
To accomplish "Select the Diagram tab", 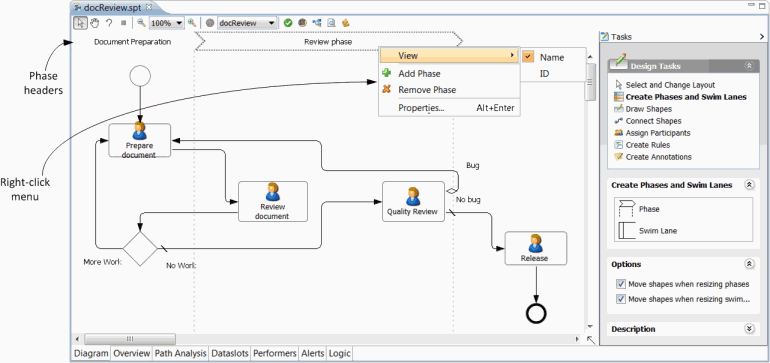I will 91,353.
